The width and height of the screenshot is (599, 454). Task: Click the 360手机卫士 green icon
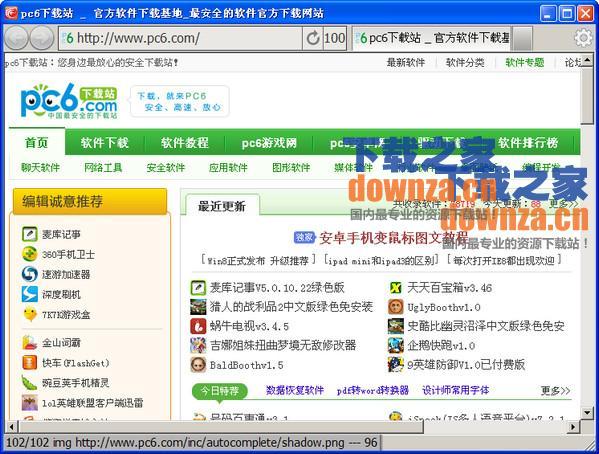[x=29, y=254]
